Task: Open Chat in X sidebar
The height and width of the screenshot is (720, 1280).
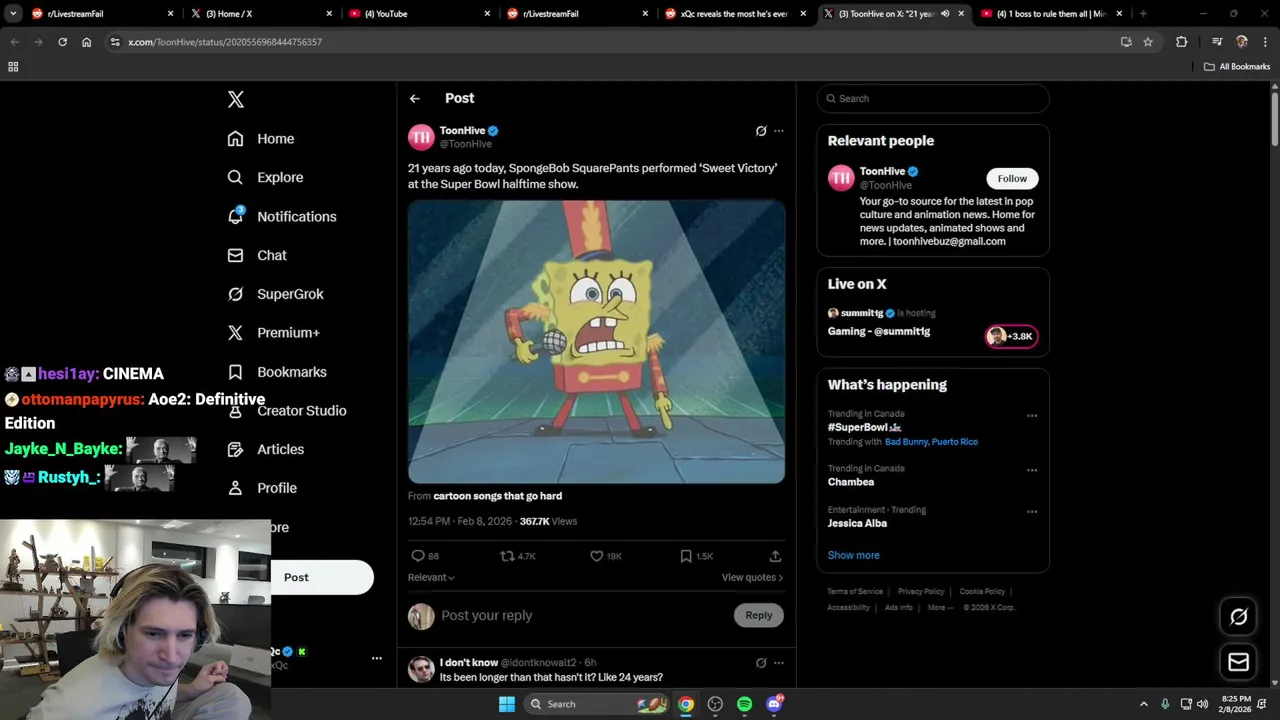Action: click(x=256, y=255)
